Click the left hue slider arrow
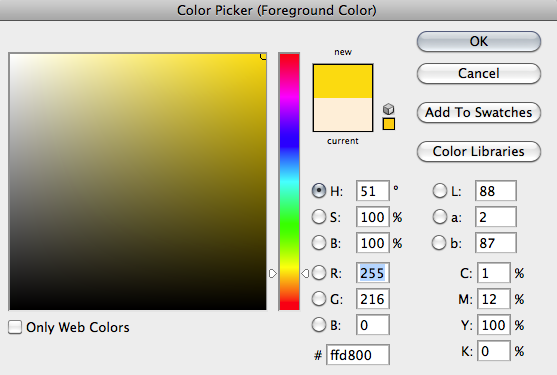The width and height of the screenshot is (557, 375). point(272,273)
